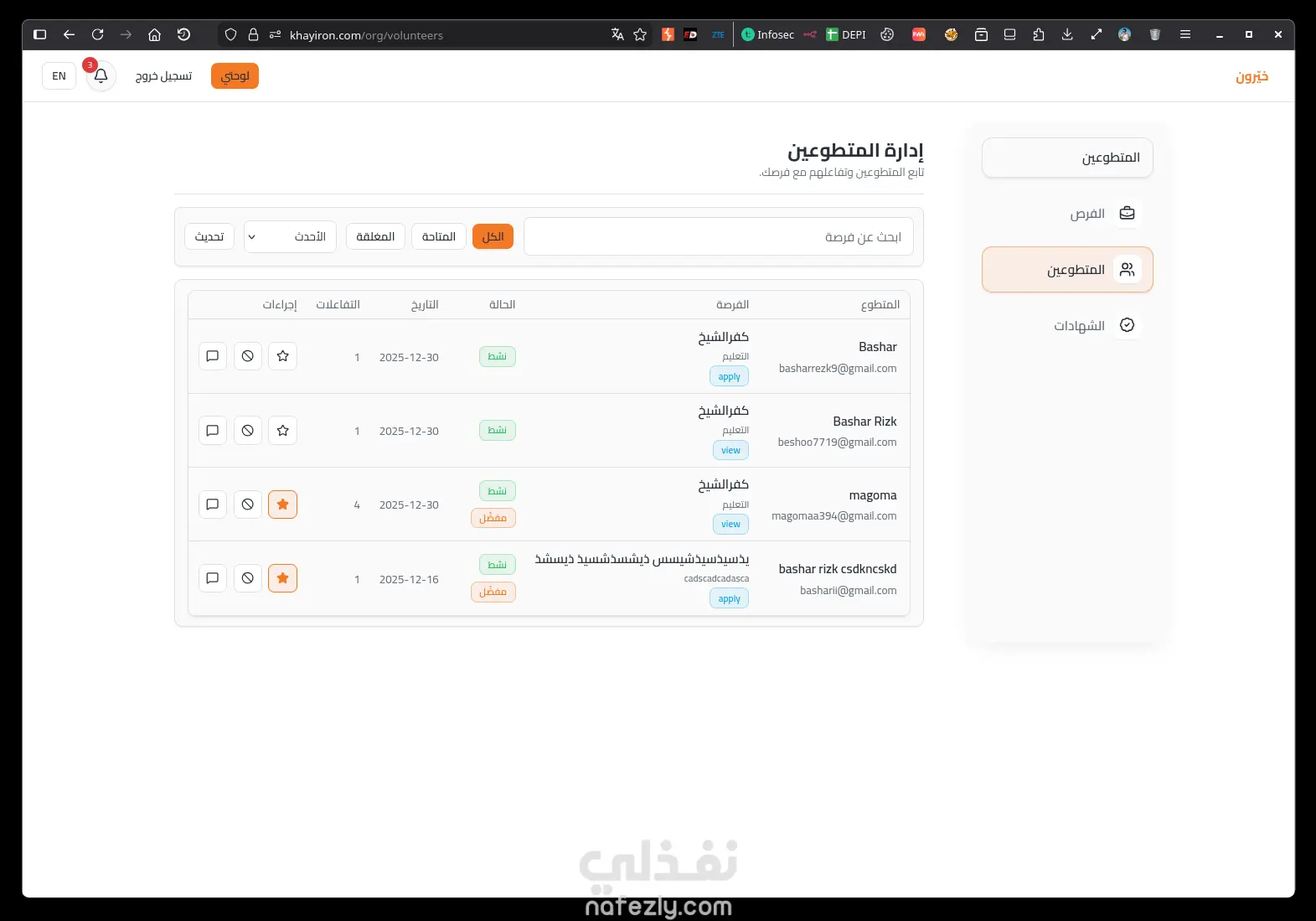The width and height of the screenshot is (1316, 921).
Task: Click the view tag in beshoo7719@gmail.com row
Action: (731, 450)
